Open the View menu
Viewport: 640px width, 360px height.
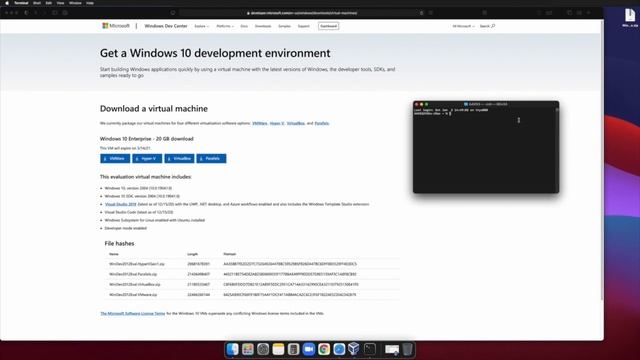[60, 3]
